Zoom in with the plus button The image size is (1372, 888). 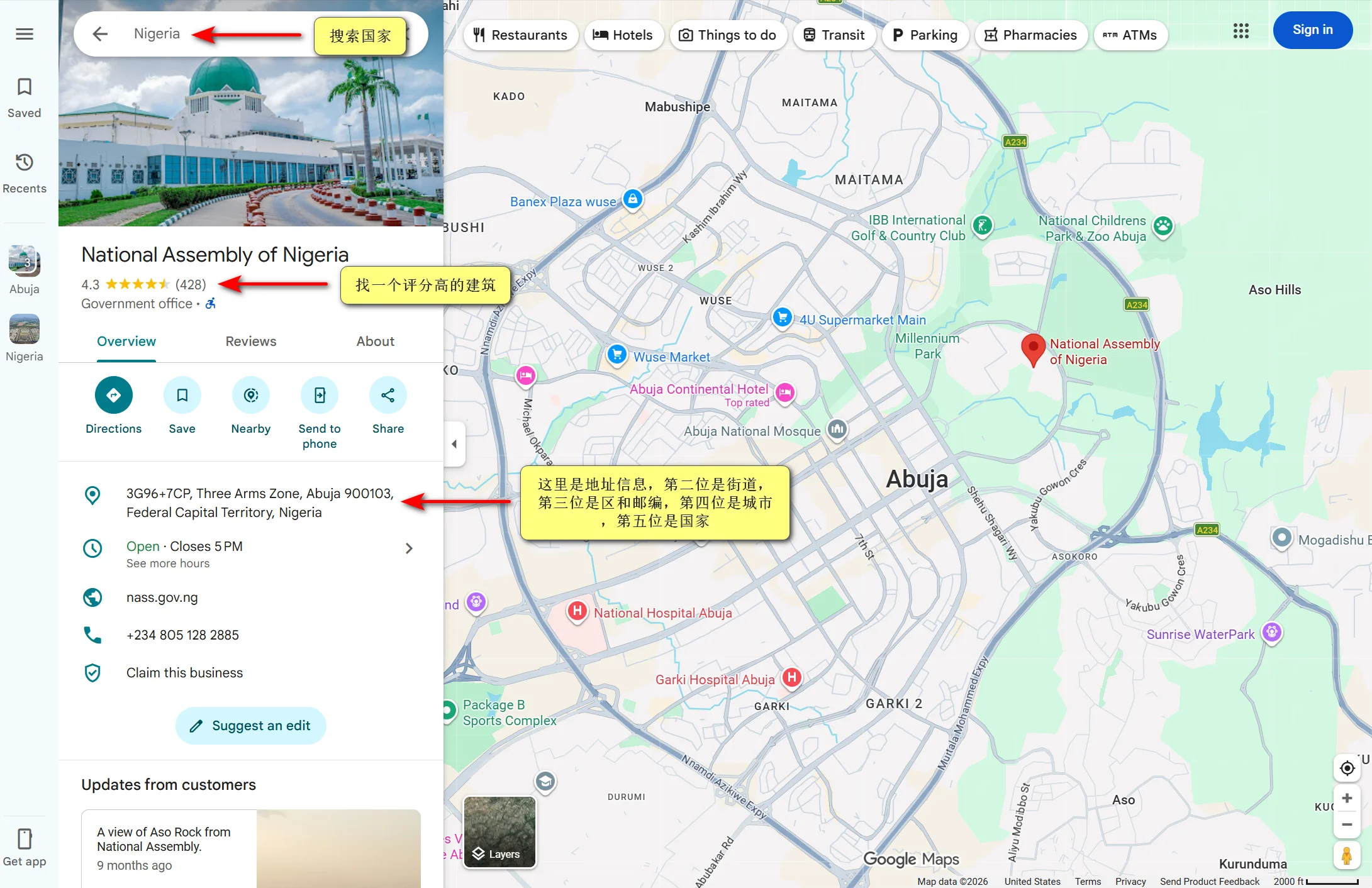click(1347, 798)
